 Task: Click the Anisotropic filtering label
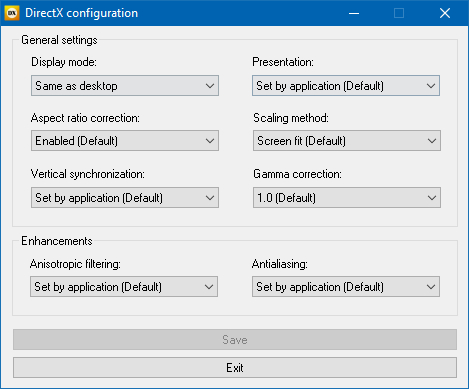coord(75,264)
